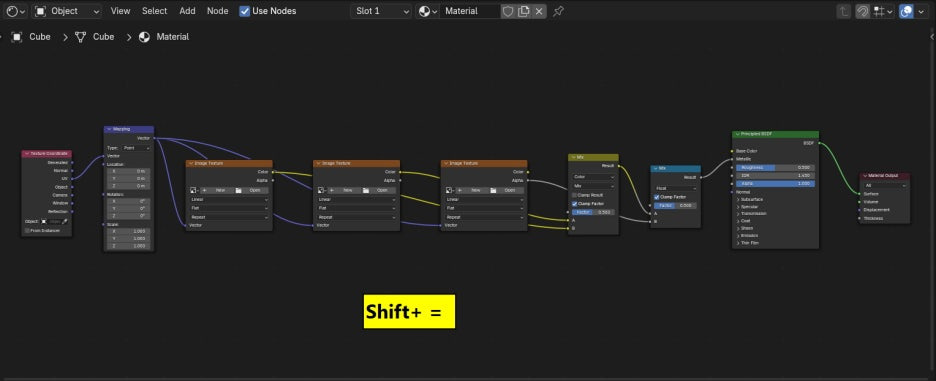Click the Material breadcrumb sphere icon
This screenshot has height=381, width=936.
[x=144, y=36]
